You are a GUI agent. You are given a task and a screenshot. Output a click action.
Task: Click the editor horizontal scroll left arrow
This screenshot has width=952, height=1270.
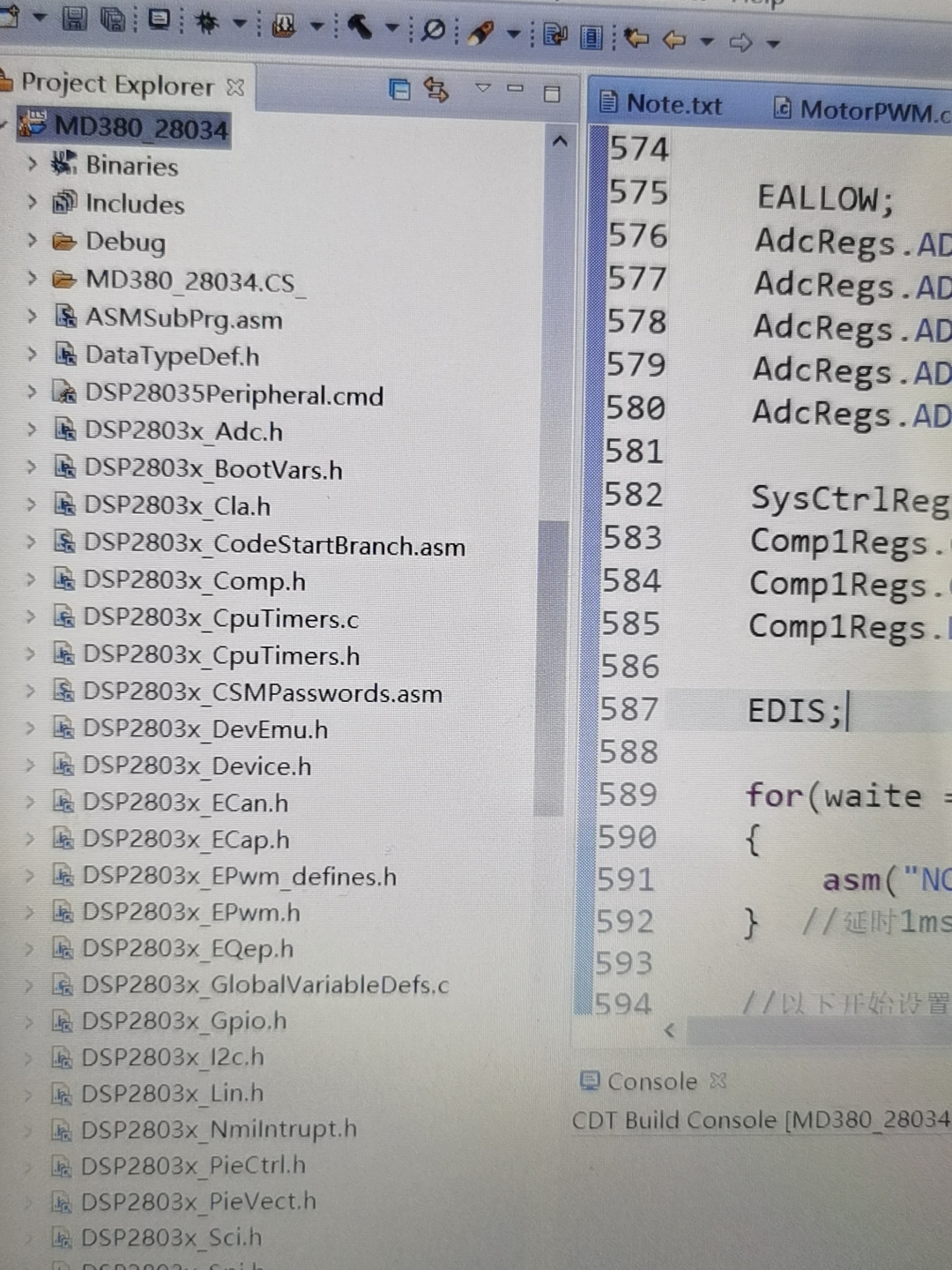[x=670, y=1030]
